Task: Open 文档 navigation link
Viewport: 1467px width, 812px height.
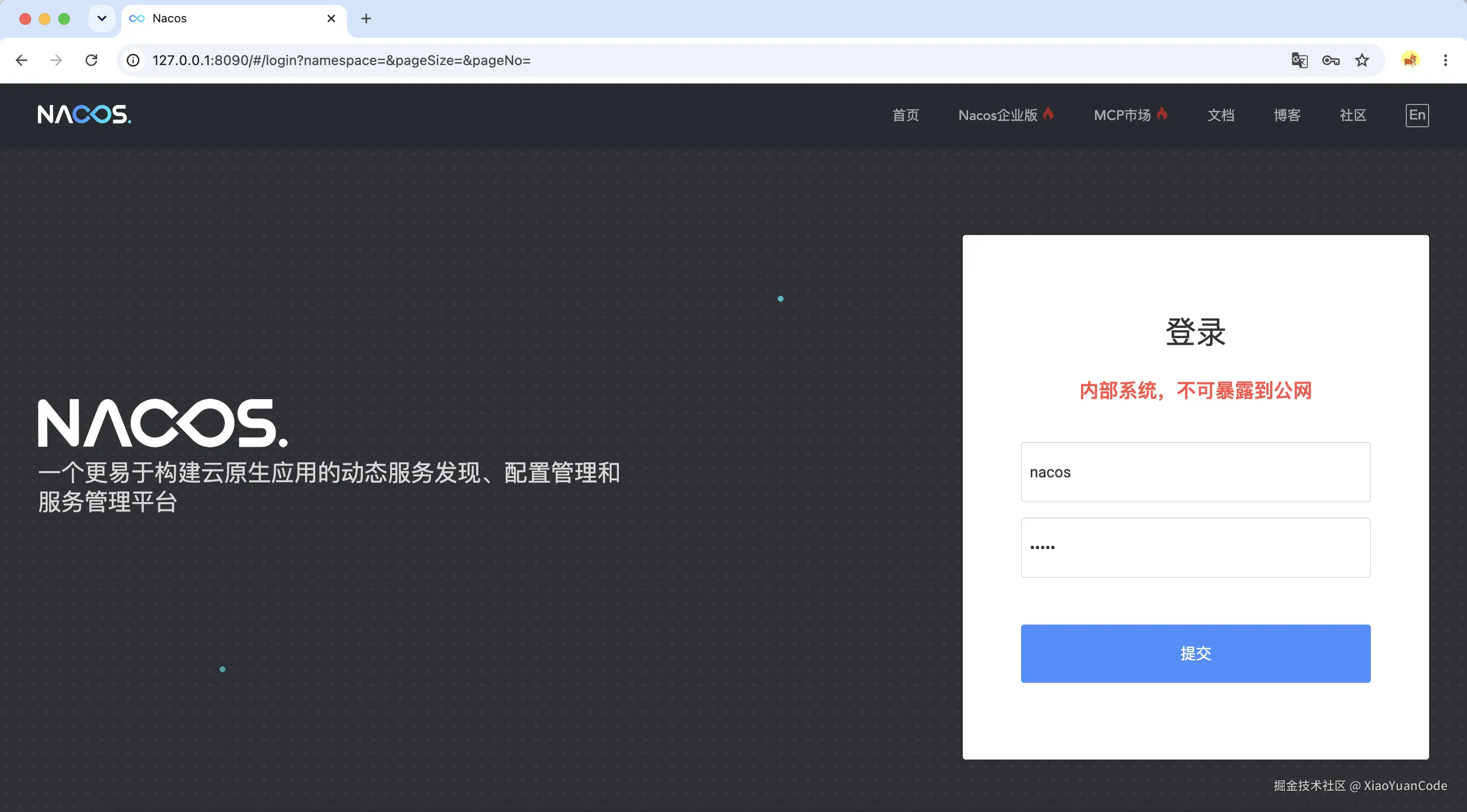Action: click(x=1221, y=115)
